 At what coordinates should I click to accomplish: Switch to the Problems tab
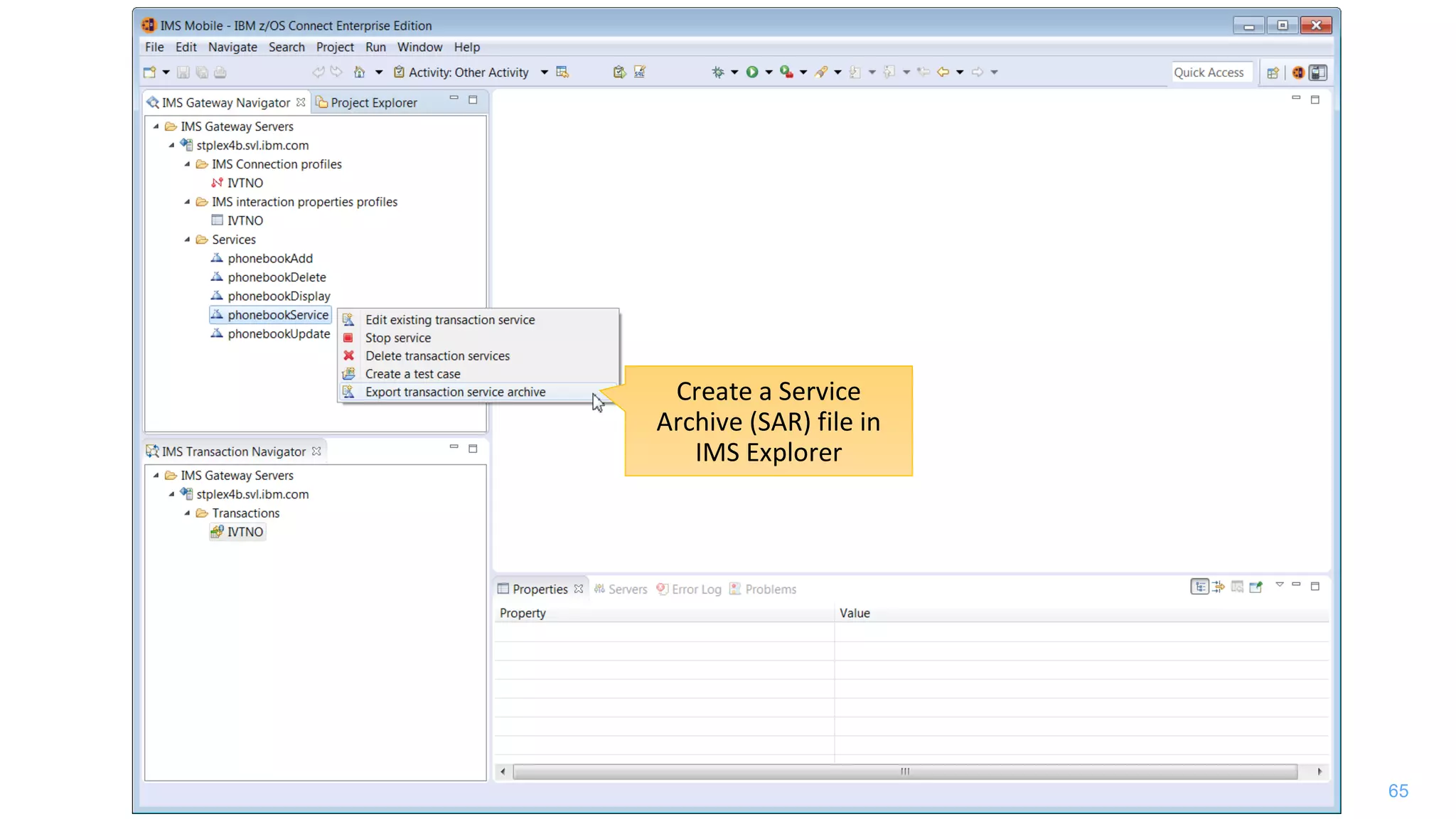point(763,589)
